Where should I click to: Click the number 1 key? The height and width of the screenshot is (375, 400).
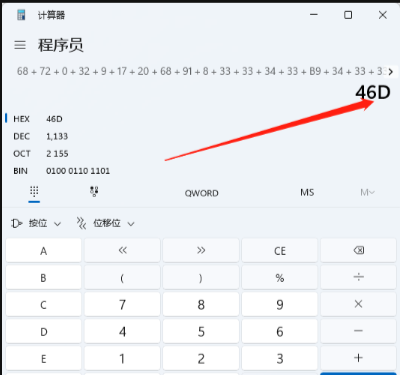pos(122,358)
